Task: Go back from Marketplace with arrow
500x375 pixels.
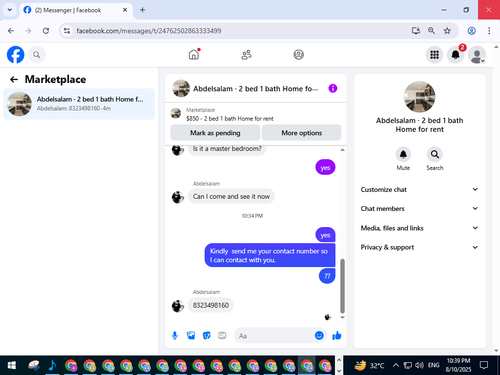Action: pos(14,79)
